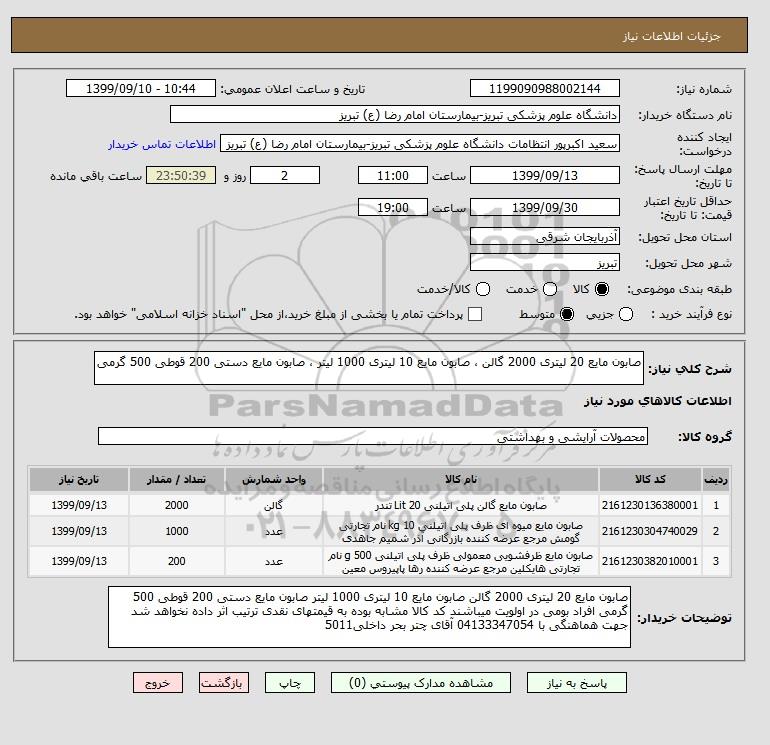Click the اطلاعات کالاهای مورد نیاز heading
The width and height of the screenshot is (770, 745).
click(x=658, y=401)
